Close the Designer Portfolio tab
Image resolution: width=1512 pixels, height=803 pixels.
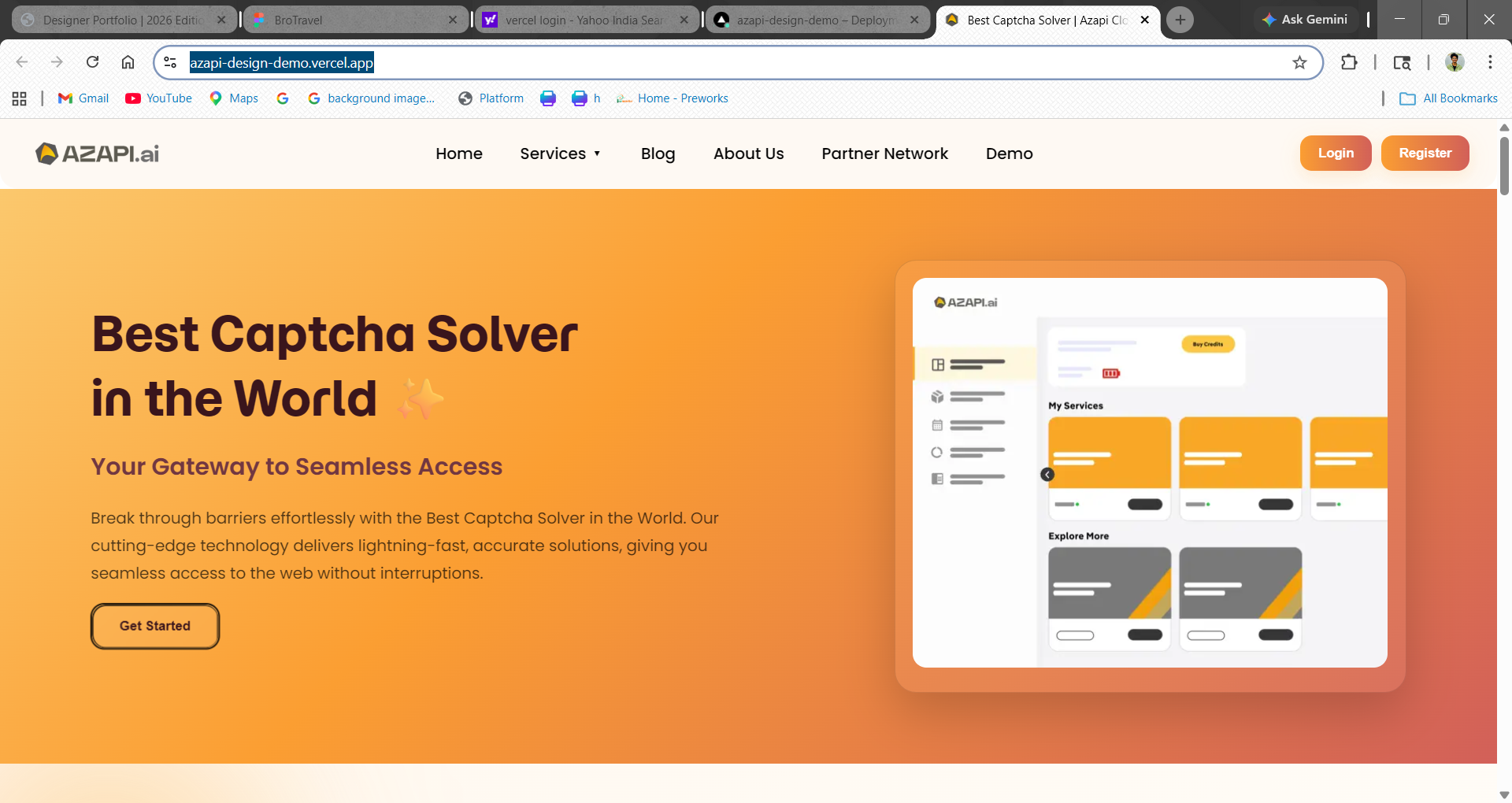221,20
